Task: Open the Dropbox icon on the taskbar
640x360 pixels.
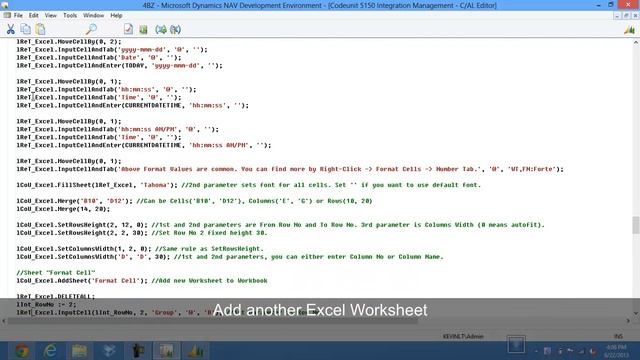Action: [x=109, y=351]
